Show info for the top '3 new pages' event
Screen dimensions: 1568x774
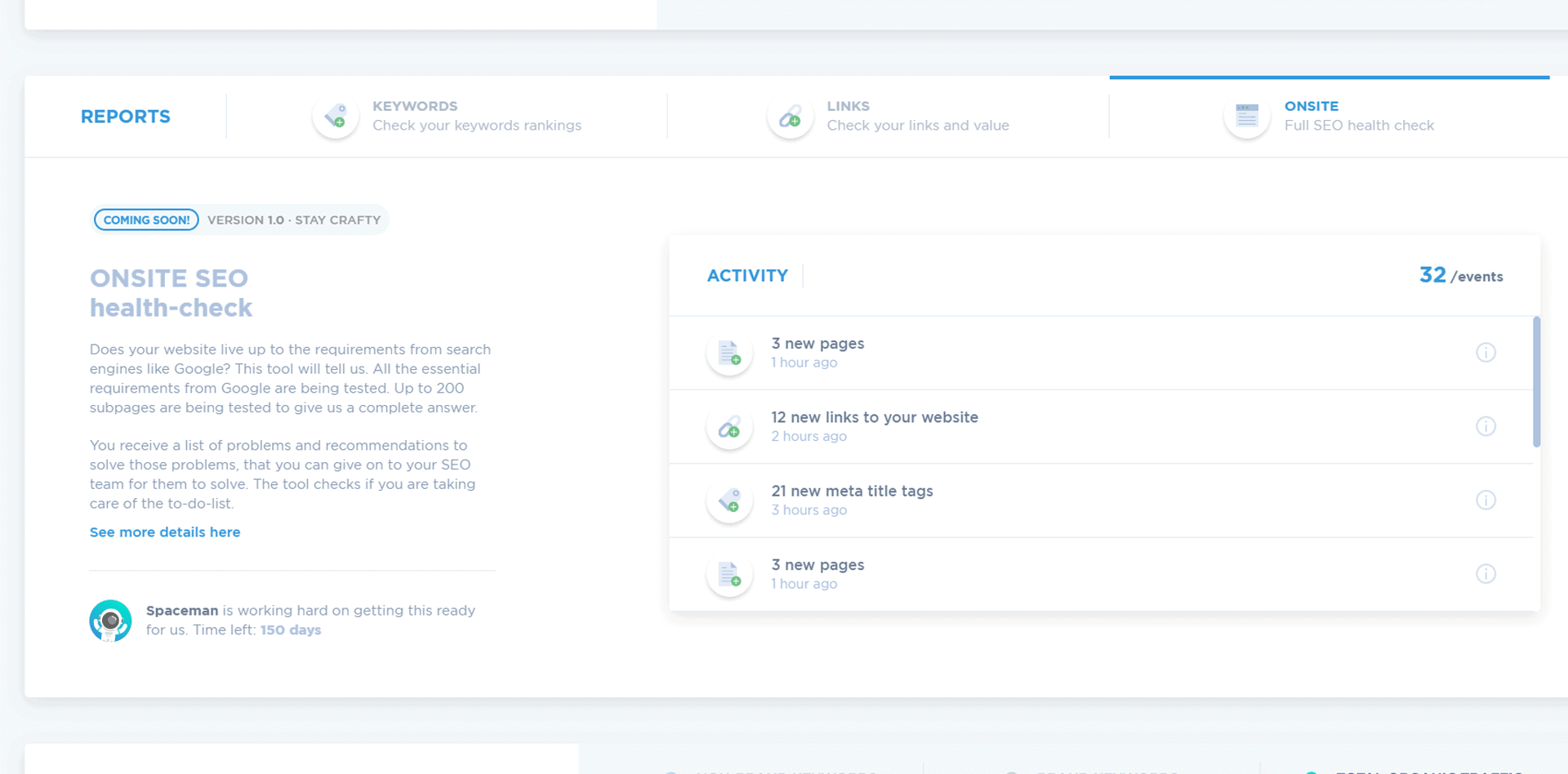(1486, 353)
